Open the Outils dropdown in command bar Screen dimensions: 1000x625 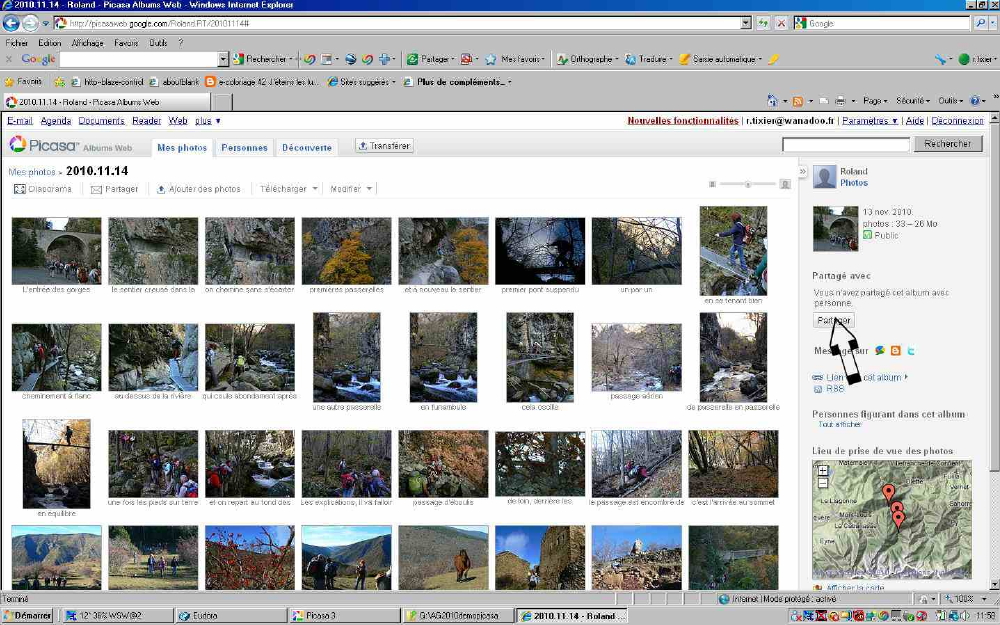(950, 101)
